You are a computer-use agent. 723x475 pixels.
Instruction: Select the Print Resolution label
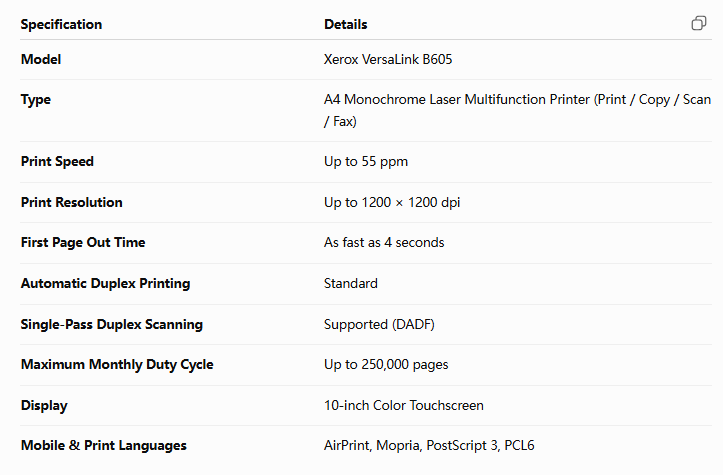71,202
